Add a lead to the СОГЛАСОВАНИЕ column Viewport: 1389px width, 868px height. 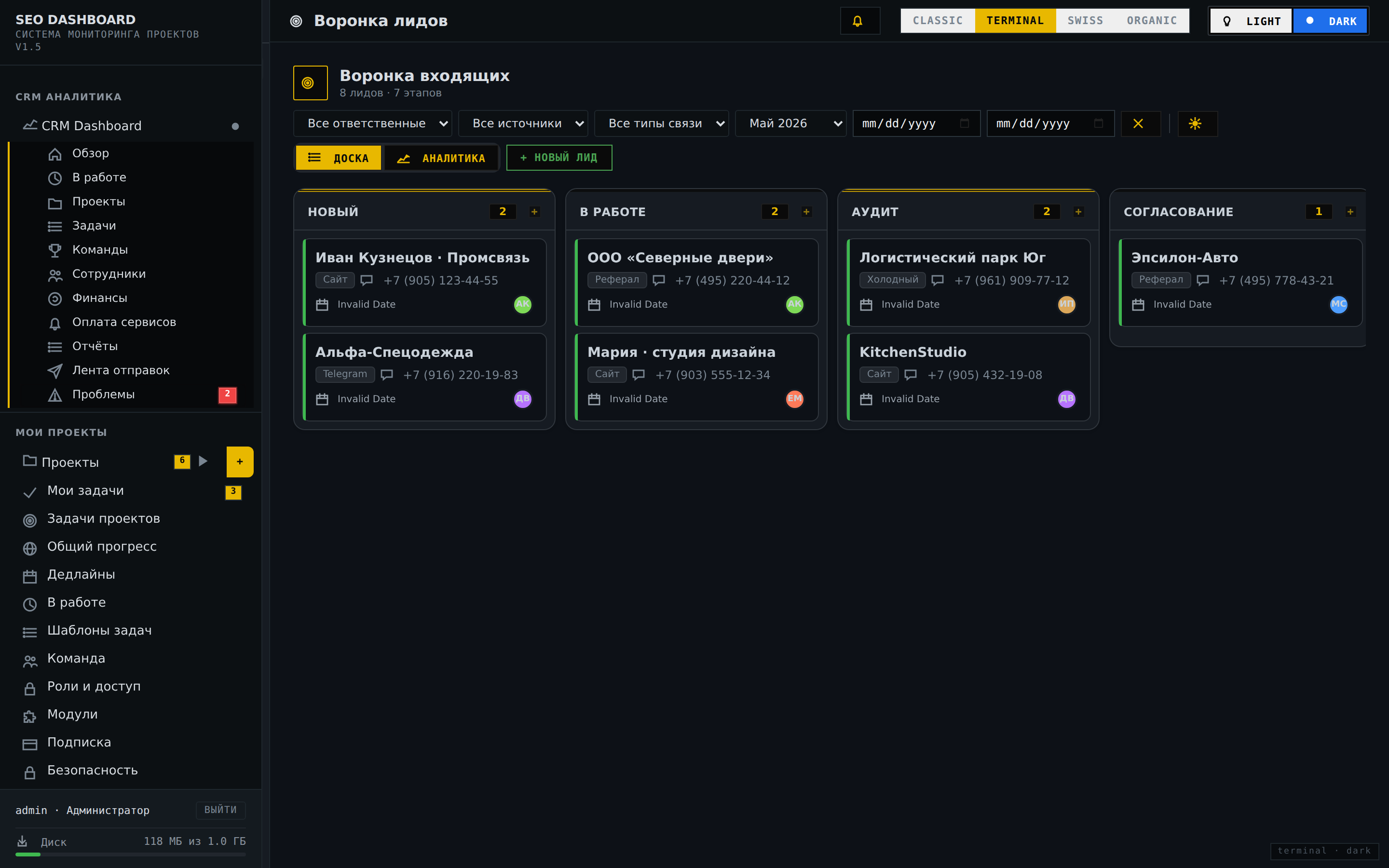click(x=1350, y=212)
